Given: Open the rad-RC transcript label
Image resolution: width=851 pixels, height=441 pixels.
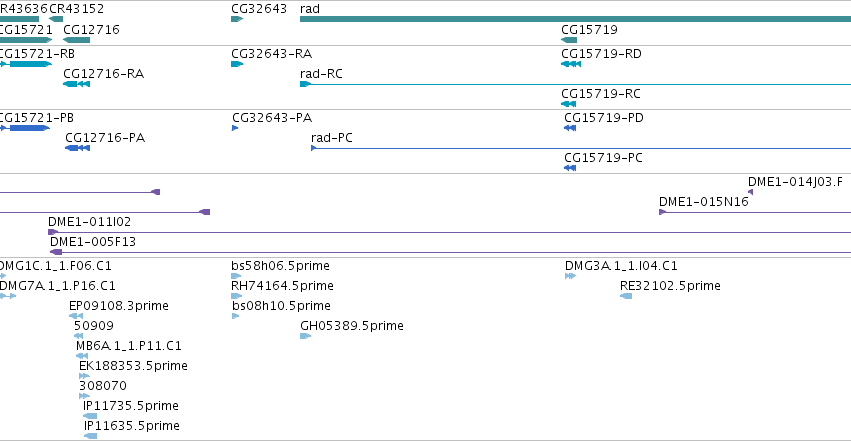Looking at the screenshot, I should 321,74.
